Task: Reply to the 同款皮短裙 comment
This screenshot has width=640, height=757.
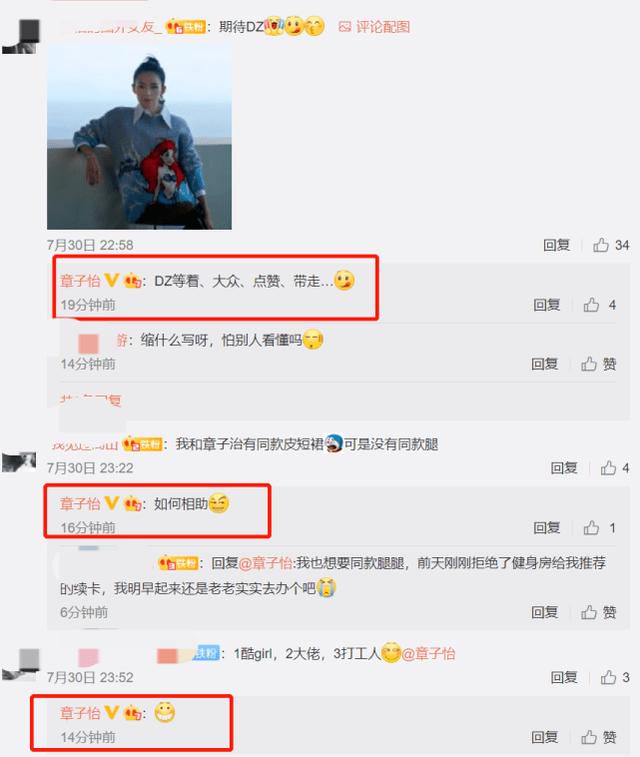Action: coord(564,468)
